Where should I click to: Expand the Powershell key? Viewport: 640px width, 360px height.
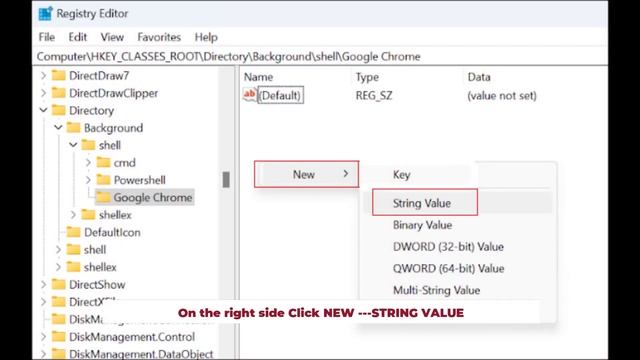click(88, 180)
